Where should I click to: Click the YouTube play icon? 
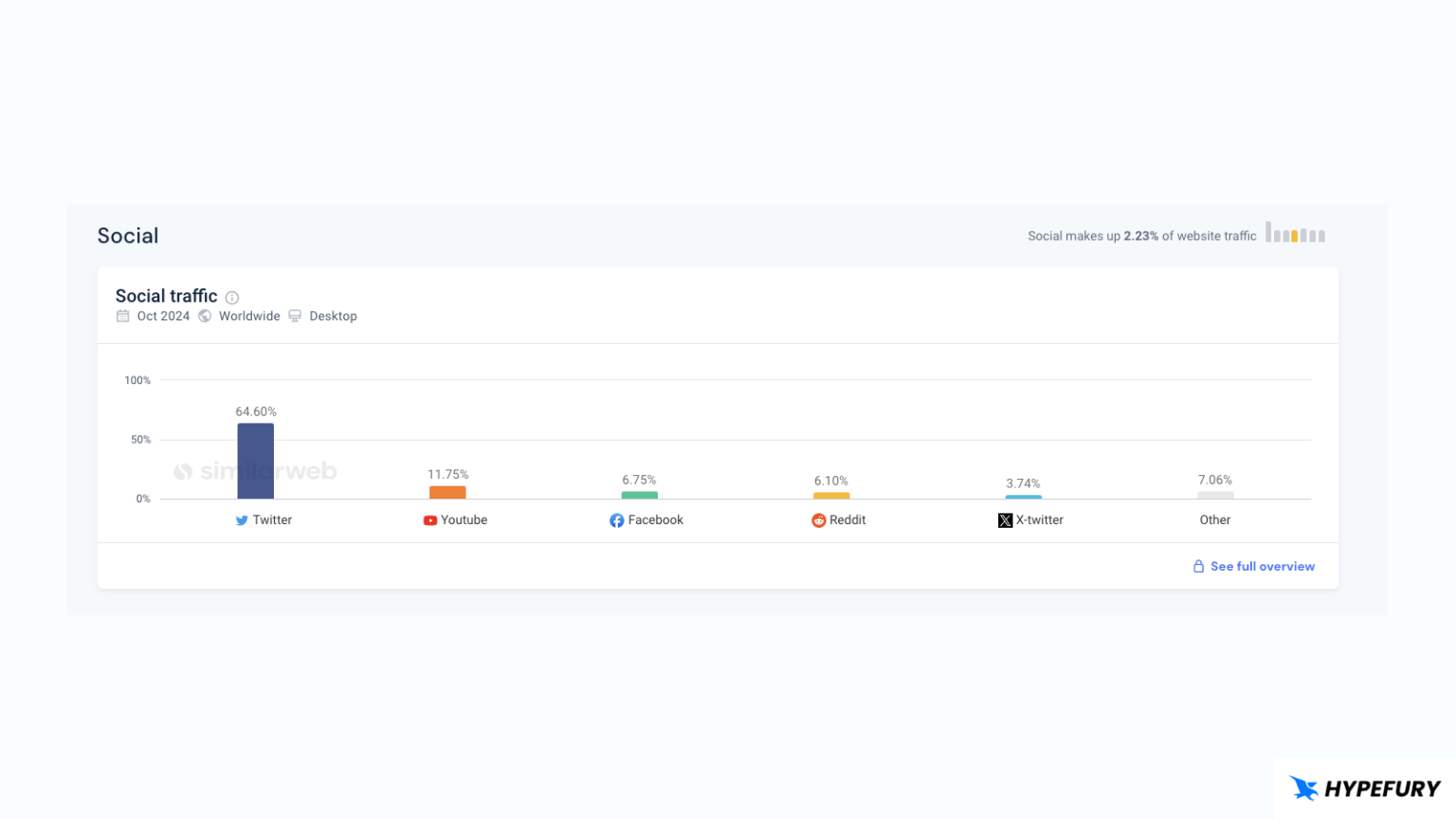click(x=429, y=519)
